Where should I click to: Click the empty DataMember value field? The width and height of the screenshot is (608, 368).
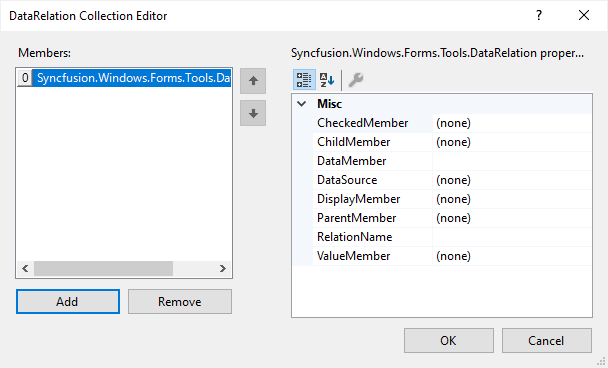click(x=512, y=161)
